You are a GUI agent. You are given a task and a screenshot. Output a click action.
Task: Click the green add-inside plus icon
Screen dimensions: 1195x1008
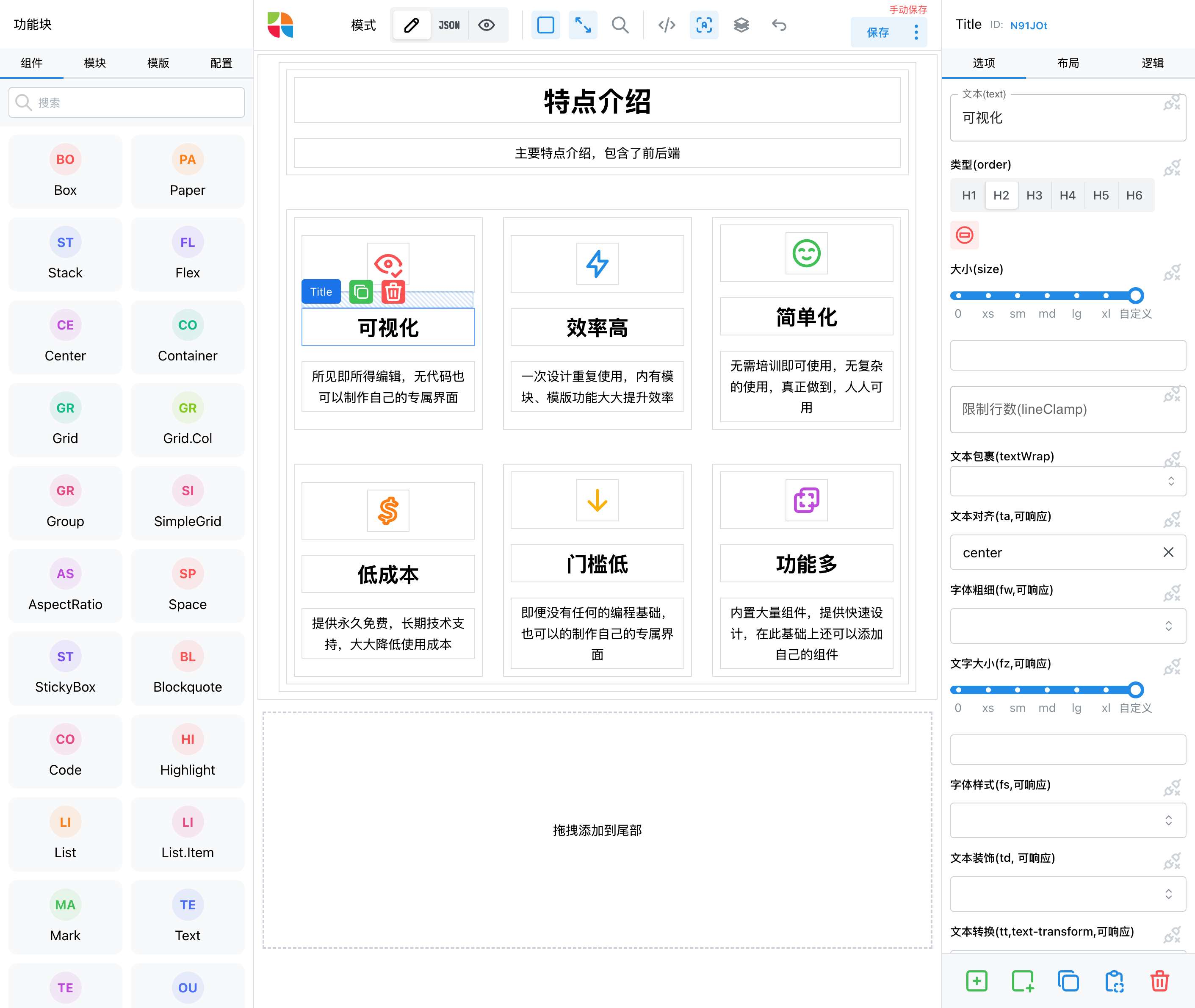tap(976, 980)
